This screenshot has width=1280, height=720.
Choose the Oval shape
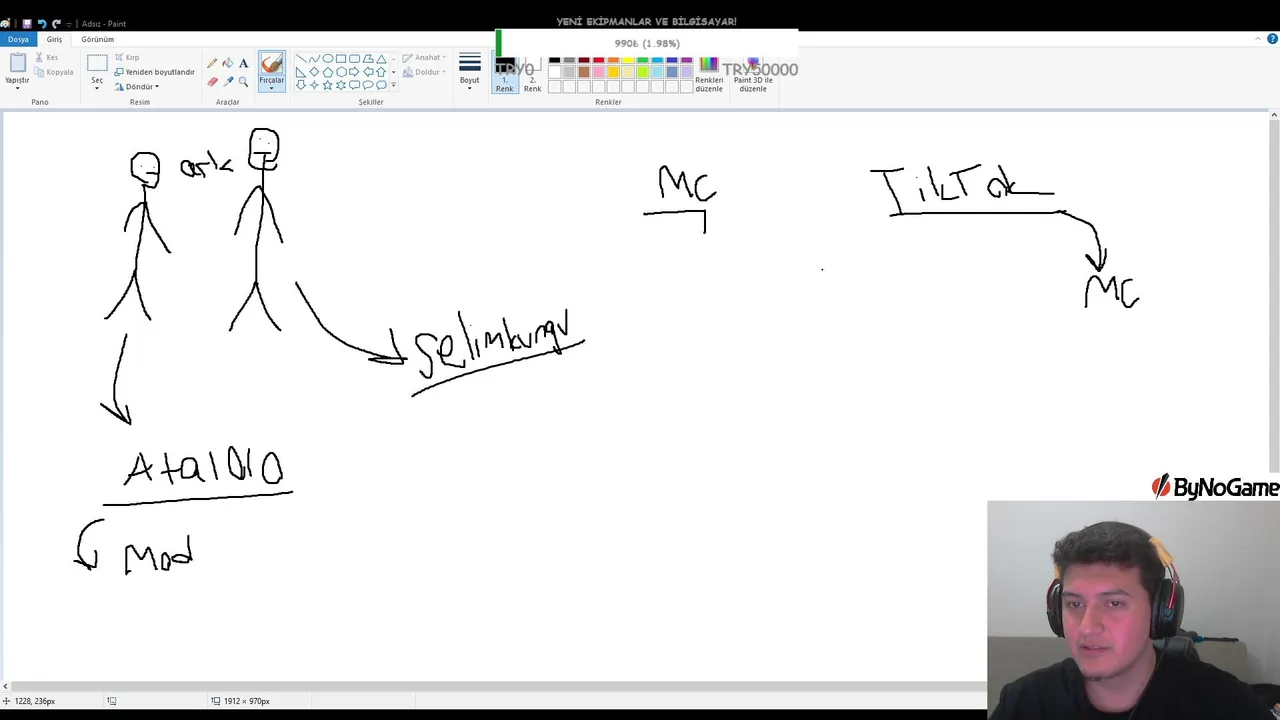(x=327, y=59)
